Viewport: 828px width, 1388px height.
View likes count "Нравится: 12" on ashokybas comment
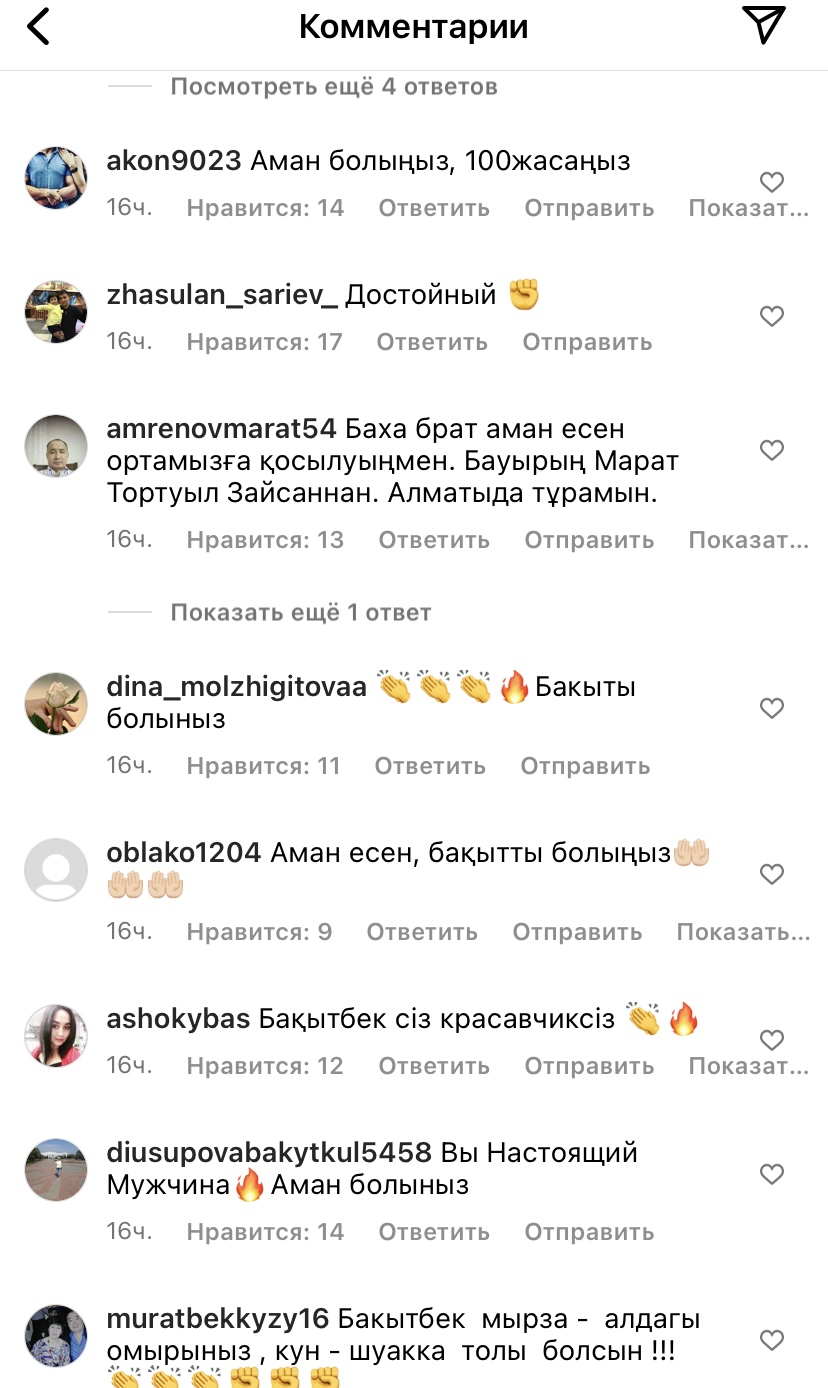(265, 1066)
